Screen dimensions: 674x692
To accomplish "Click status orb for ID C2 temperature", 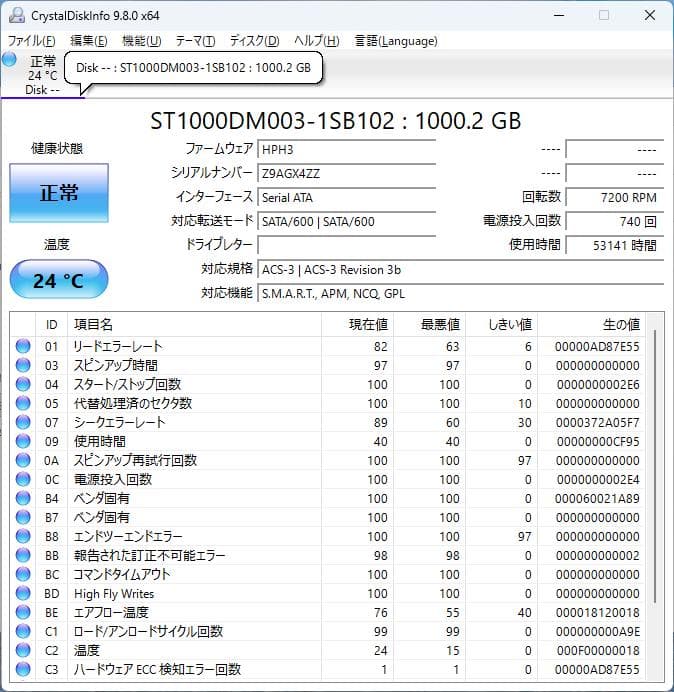I will (x=23, y=650).
